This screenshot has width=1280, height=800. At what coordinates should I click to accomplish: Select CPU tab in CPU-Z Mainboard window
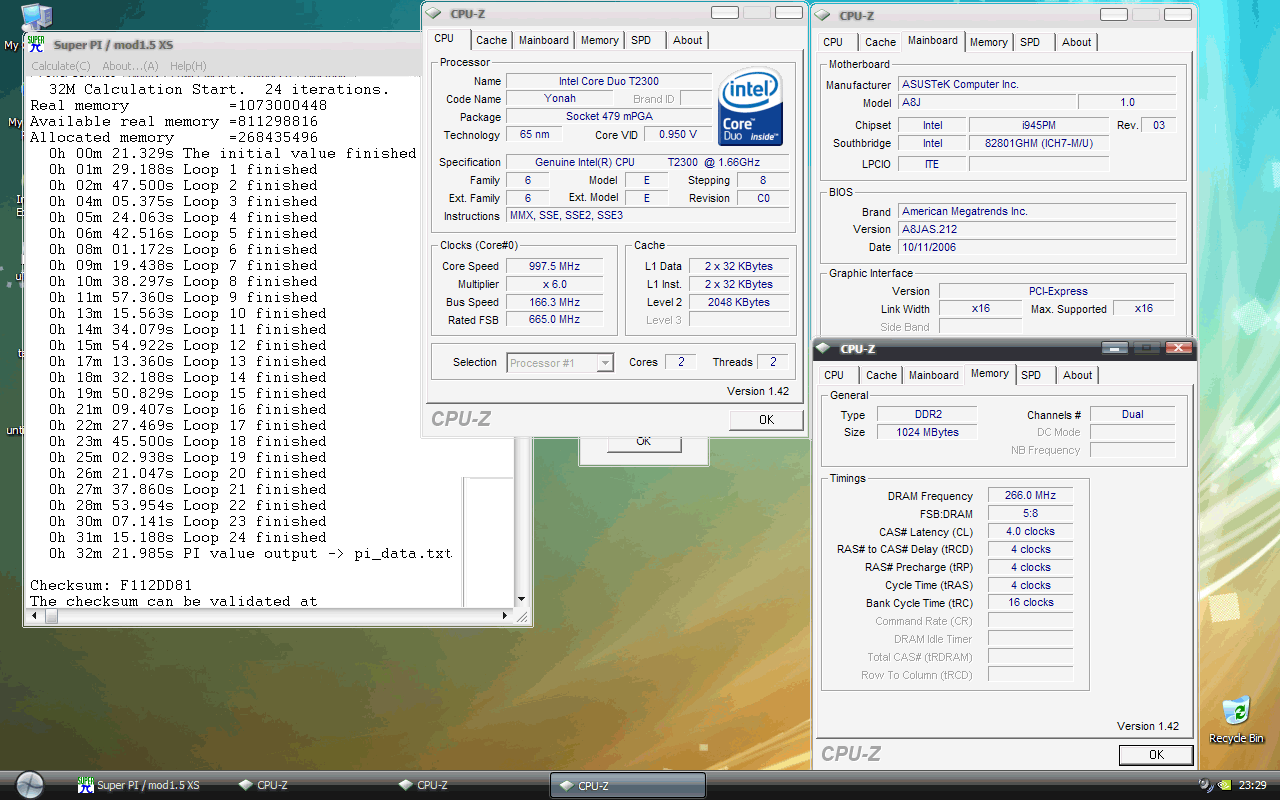(x=833, y=42)
